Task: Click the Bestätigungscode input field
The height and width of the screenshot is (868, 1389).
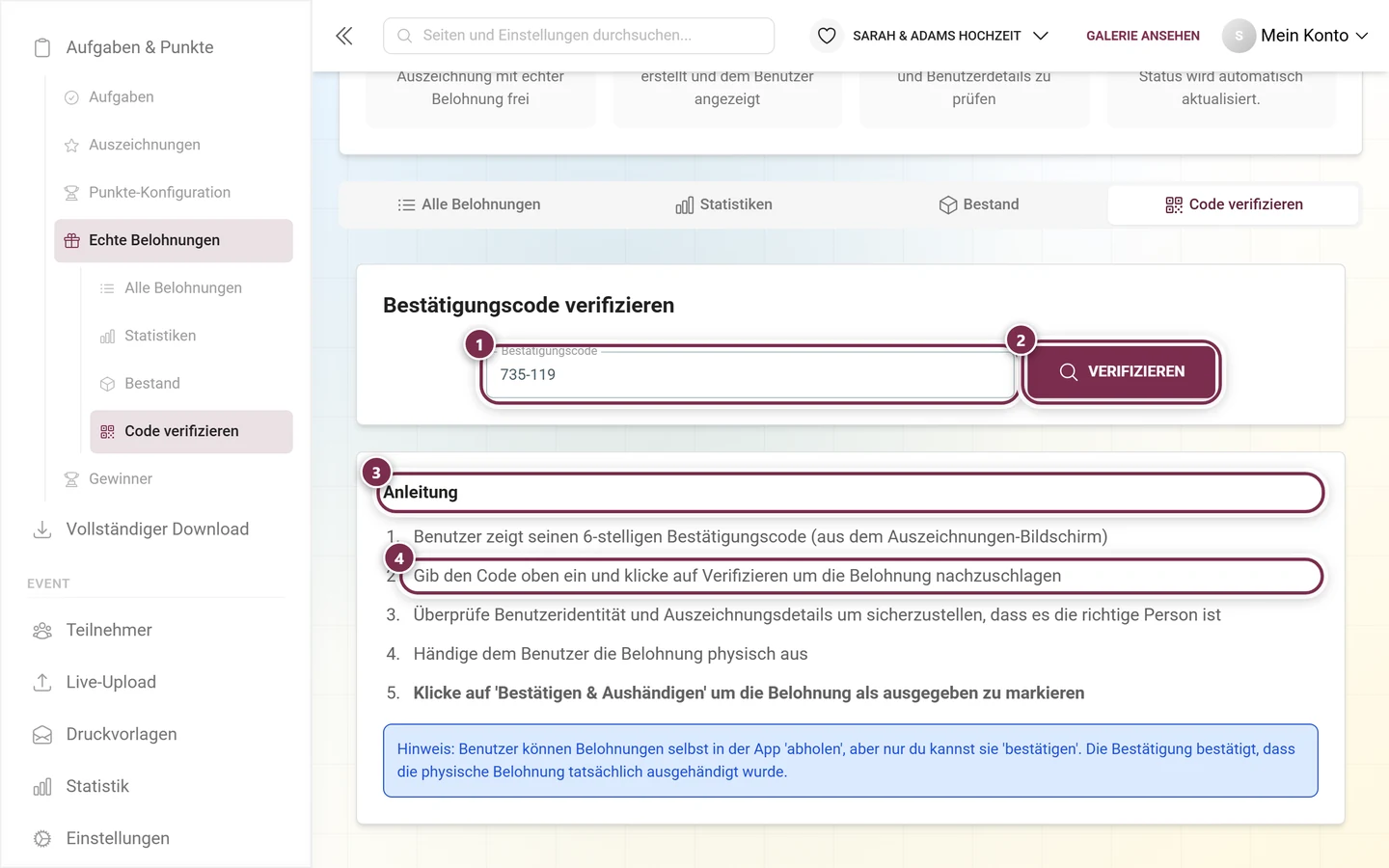Action: (749, 374)
